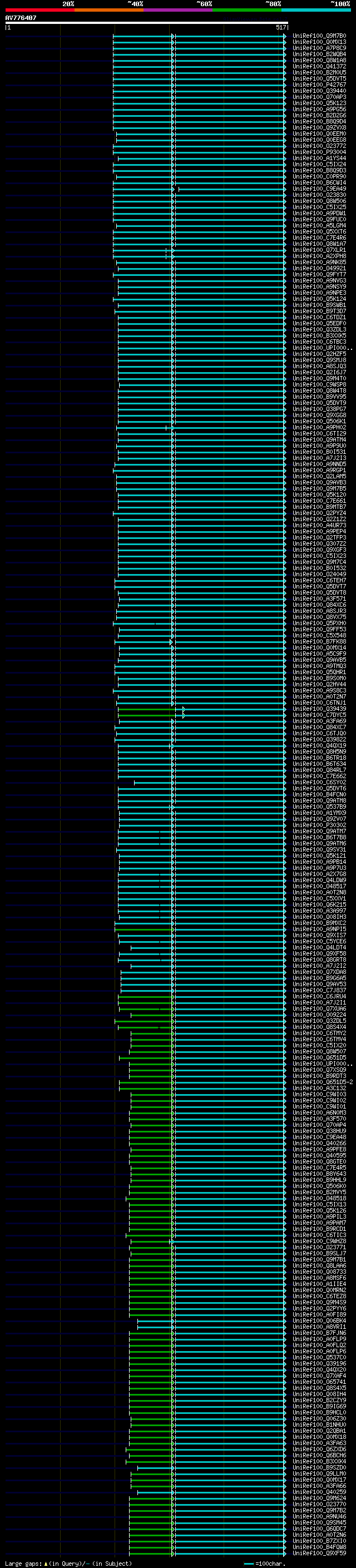Viewport: 356px width, 1568px height.
Task: Select hit UniRef100_Q5K121
Action: (319, 855)
